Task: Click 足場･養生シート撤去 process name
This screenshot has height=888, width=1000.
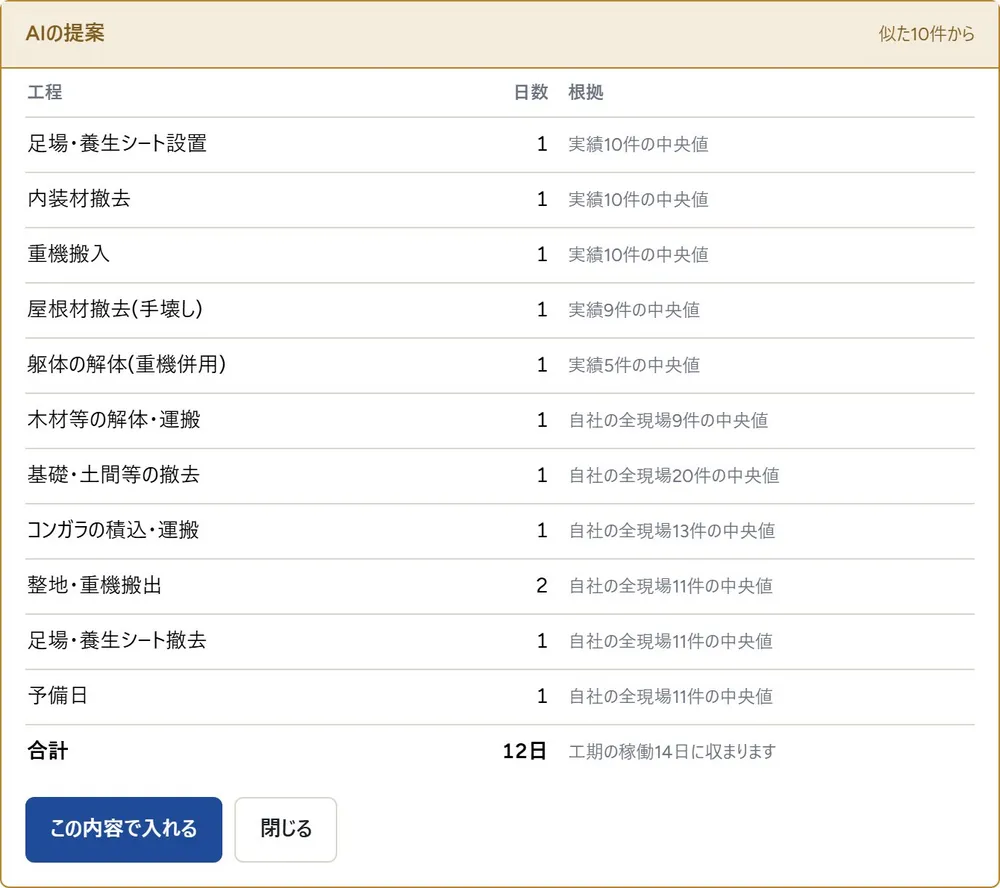Action: click(x=117, y=640)
